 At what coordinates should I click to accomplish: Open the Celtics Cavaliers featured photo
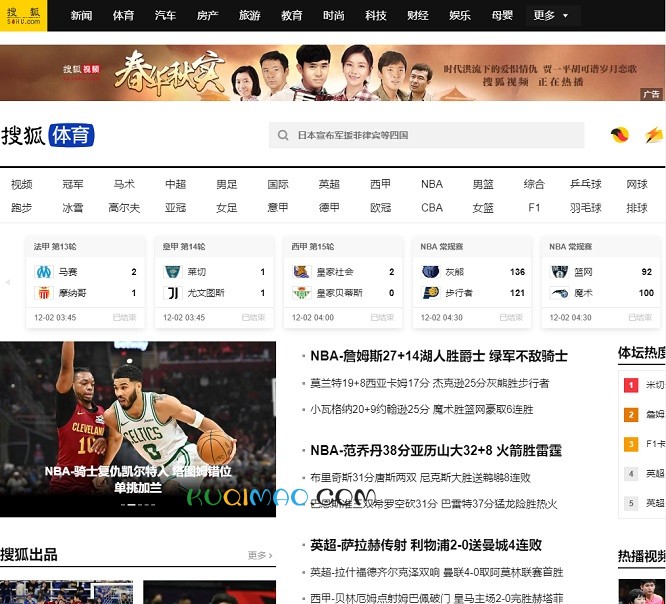click(x=138, y=429)
